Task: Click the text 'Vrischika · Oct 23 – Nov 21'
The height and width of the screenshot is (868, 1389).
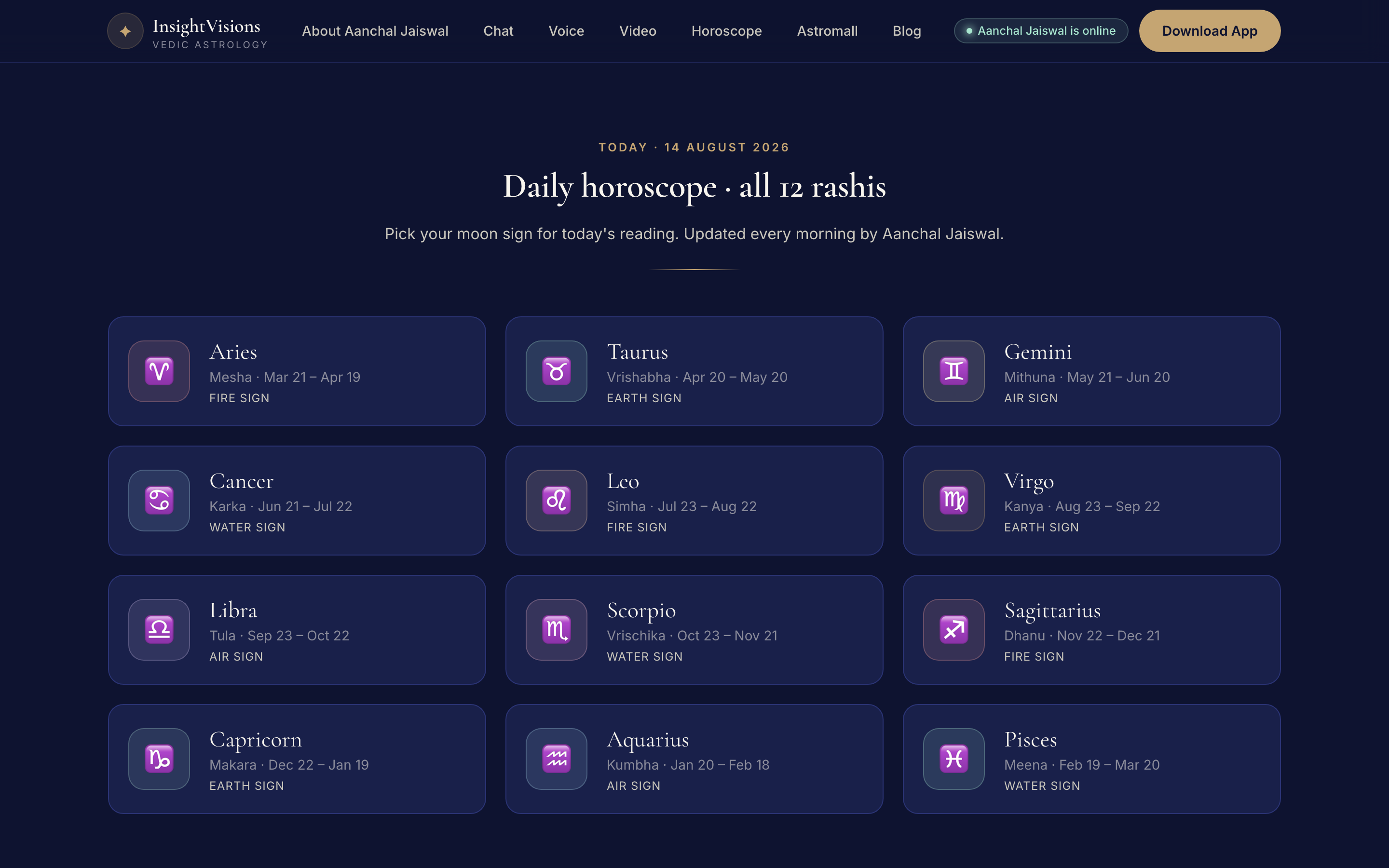Action: 692,636
